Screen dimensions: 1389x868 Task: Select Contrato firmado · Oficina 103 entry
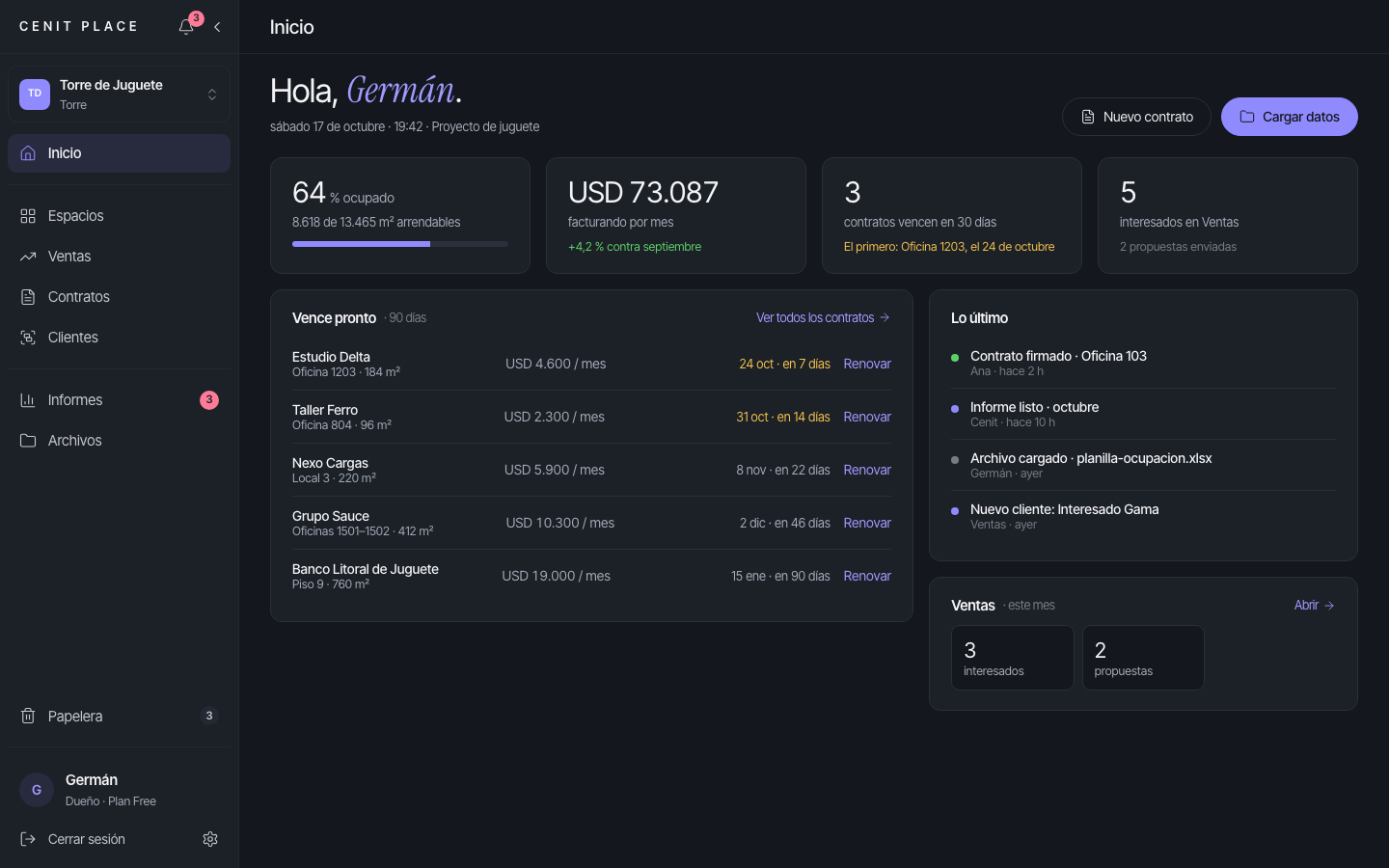coord(1143,363)
